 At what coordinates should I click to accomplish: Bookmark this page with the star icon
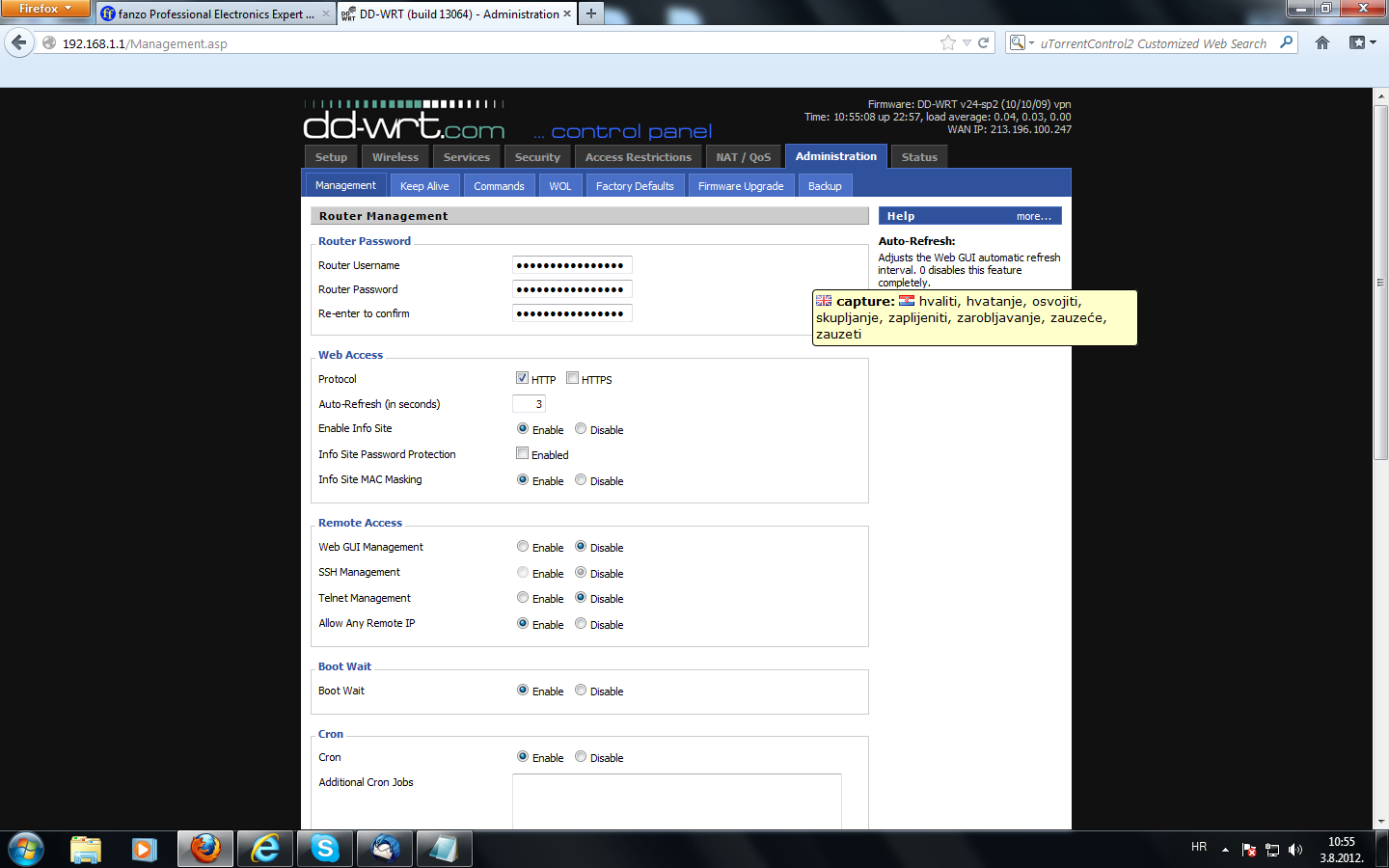click(947, 42)
